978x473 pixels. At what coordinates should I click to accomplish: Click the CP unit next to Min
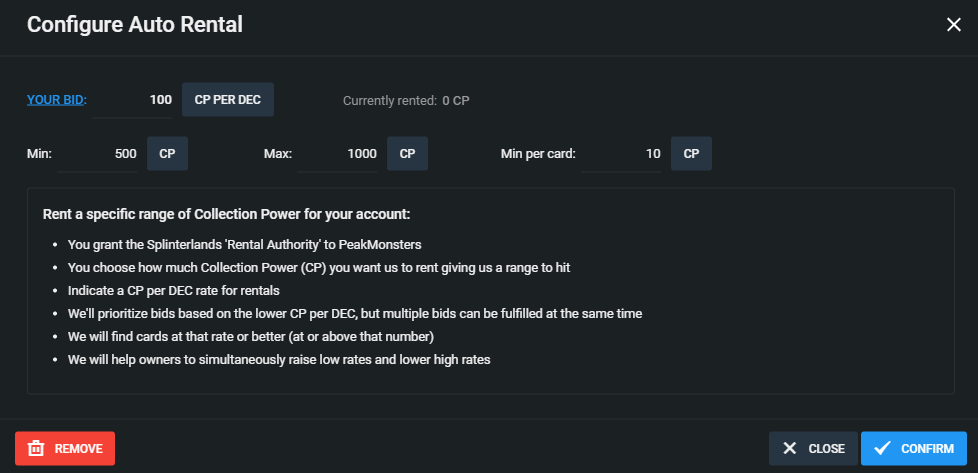(167, 154)
